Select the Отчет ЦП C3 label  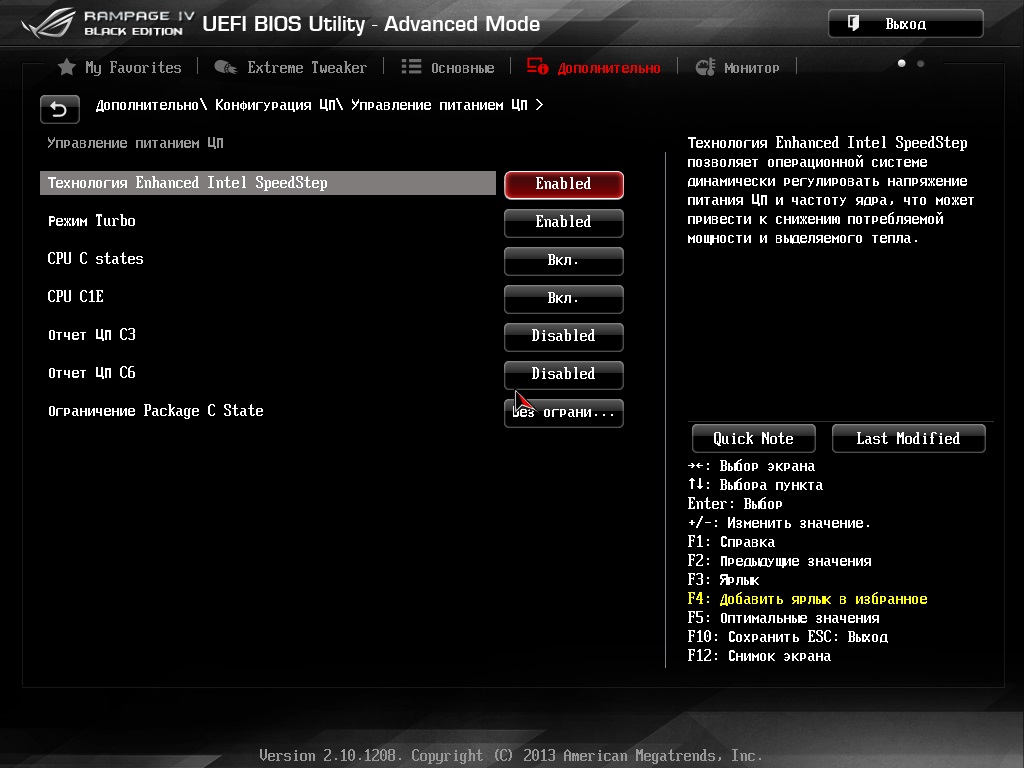(91, 334)
